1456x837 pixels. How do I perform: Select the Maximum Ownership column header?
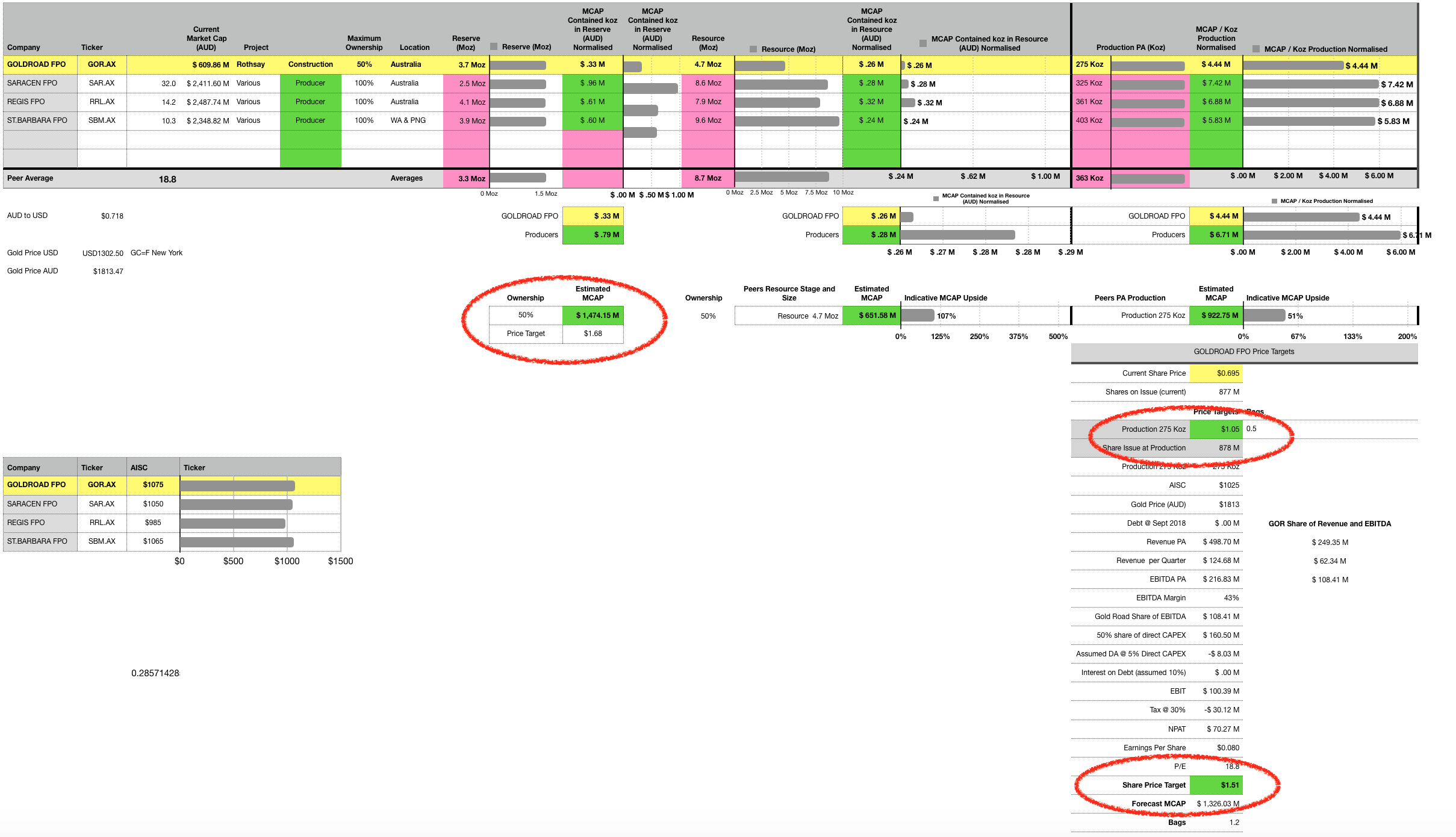tap(364, 43)
